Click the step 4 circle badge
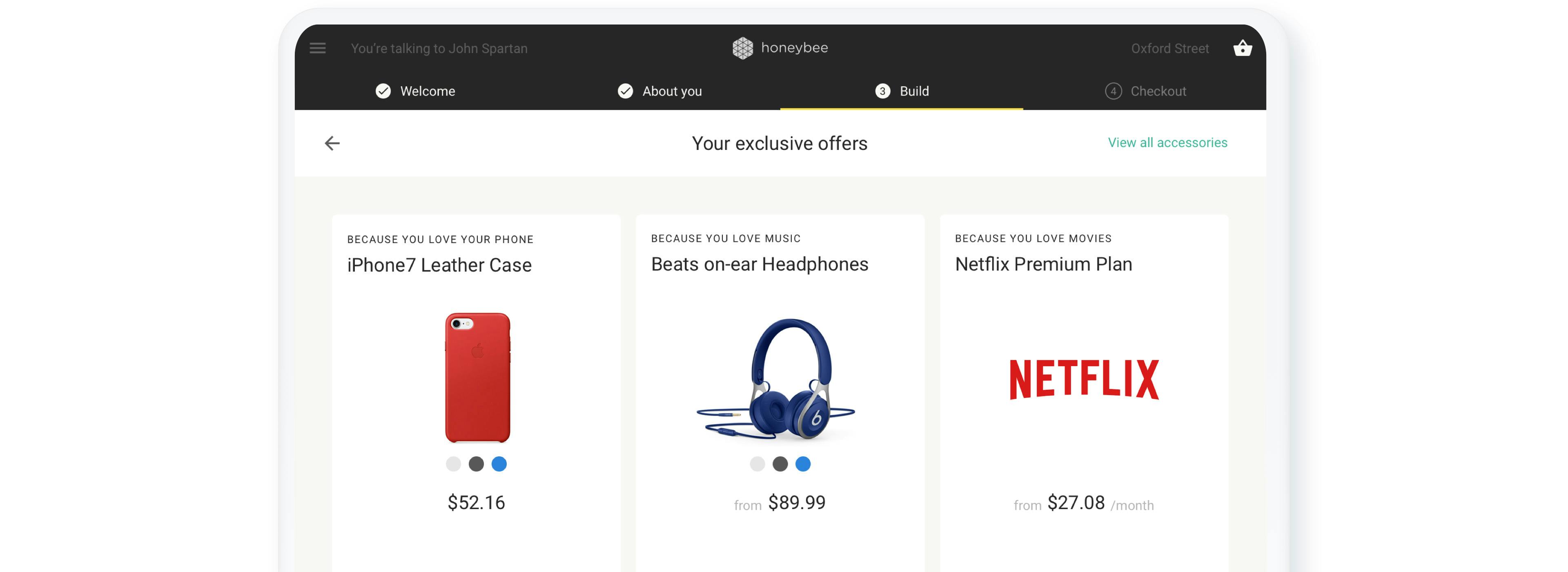 (x=1113, y=92)
